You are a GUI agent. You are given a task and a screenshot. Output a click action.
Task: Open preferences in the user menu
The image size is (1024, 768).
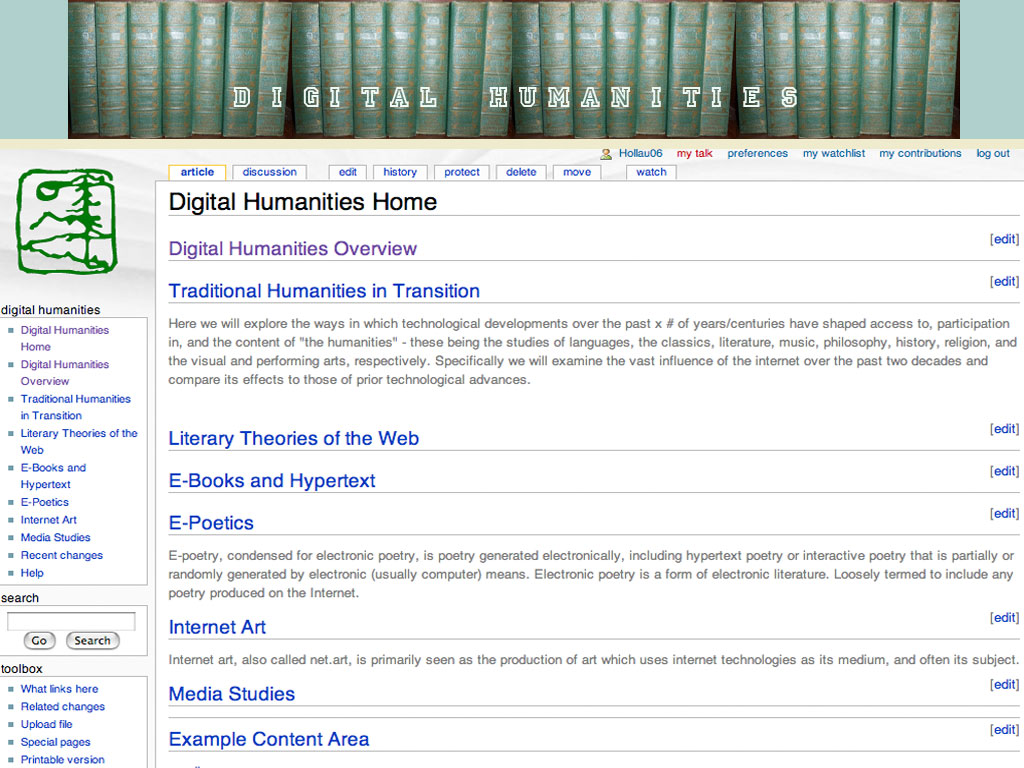[758, 153]
